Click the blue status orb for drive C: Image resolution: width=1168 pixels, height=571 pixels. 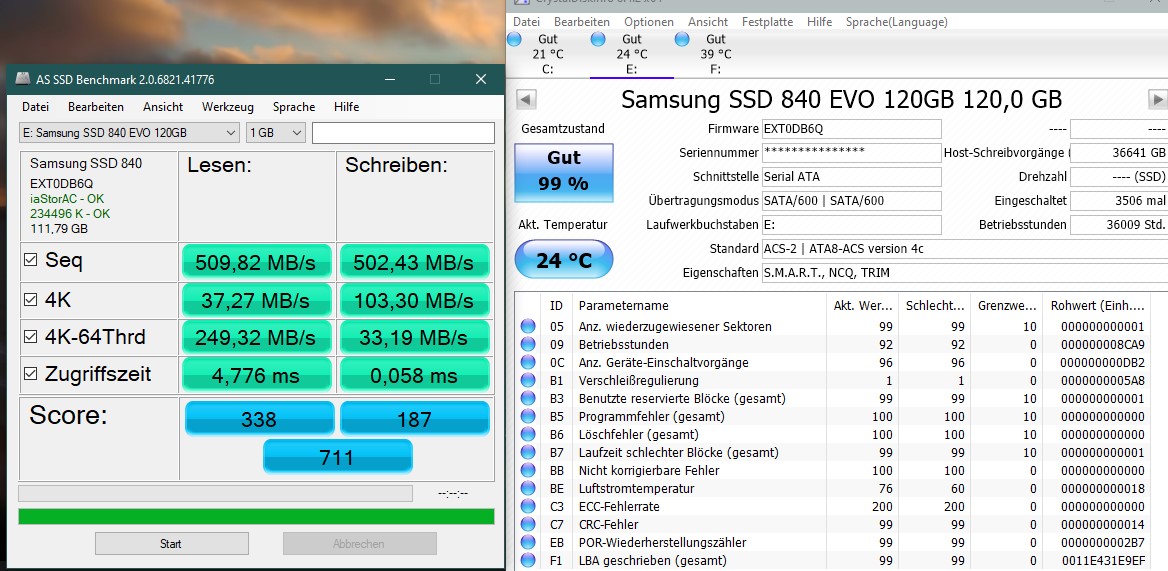[515, 39]
